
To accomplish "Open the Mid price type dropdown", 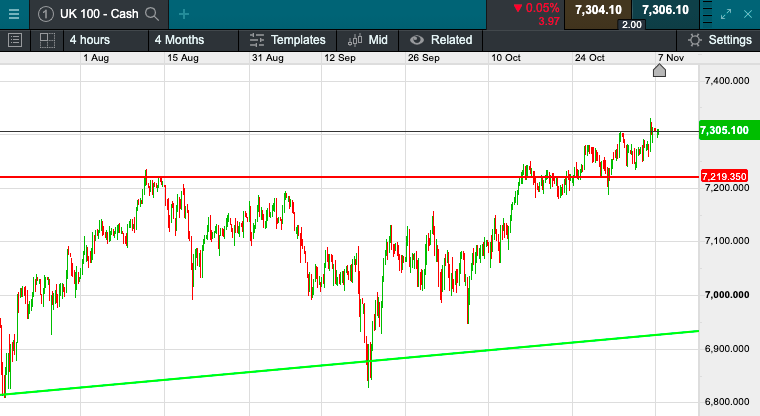I will coord(367,40).
